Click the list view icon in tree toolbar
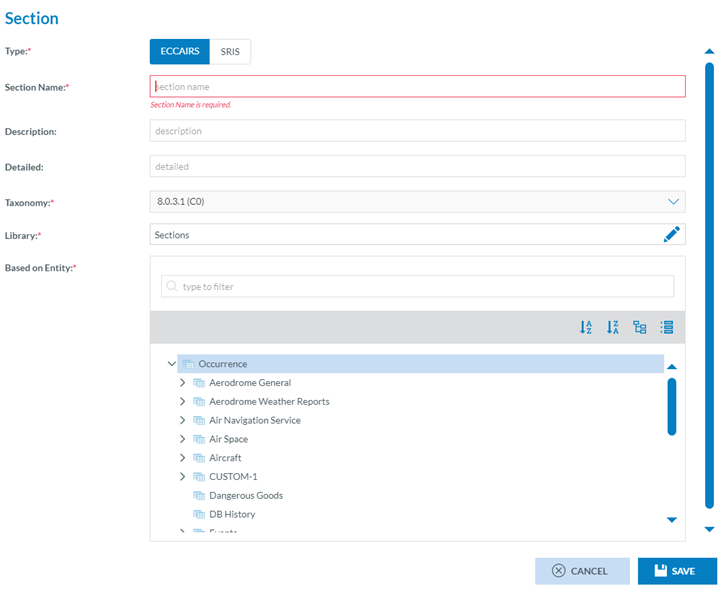This screenshot has width=728, height=594. click(667, 327)
